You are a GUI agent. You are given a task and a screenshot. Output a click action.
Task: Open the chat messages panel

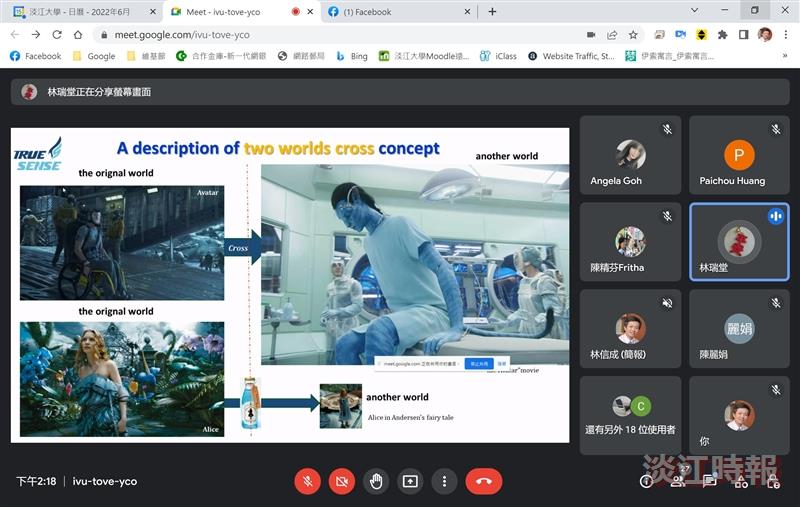710,481
